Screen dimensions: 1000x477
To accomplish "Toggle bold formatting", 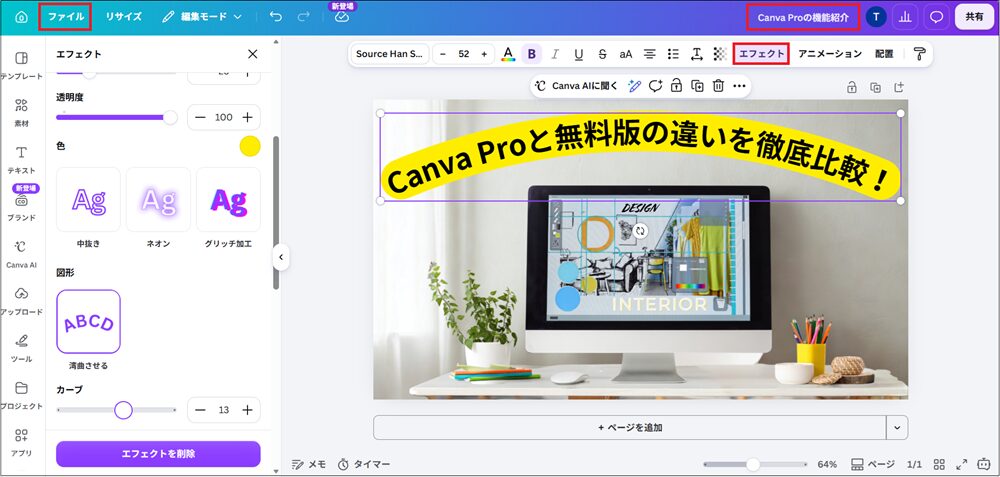I will coord(531,54).
